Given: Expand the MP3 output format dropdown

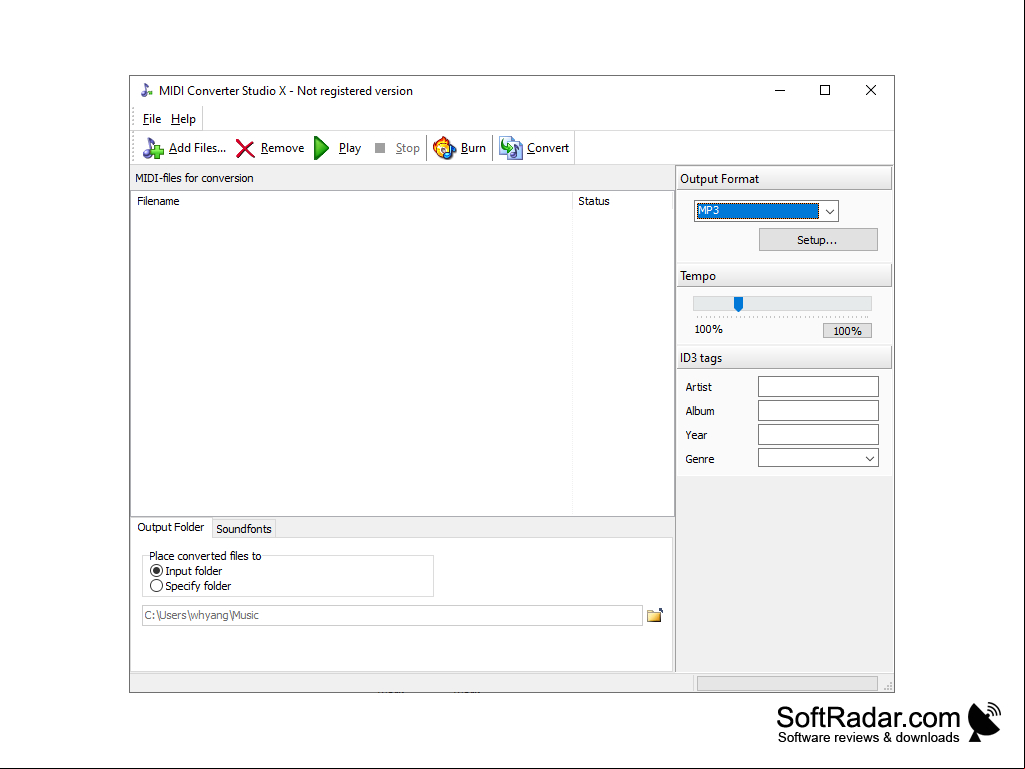Looking at the screenshot, I should (x=830, y=211).
